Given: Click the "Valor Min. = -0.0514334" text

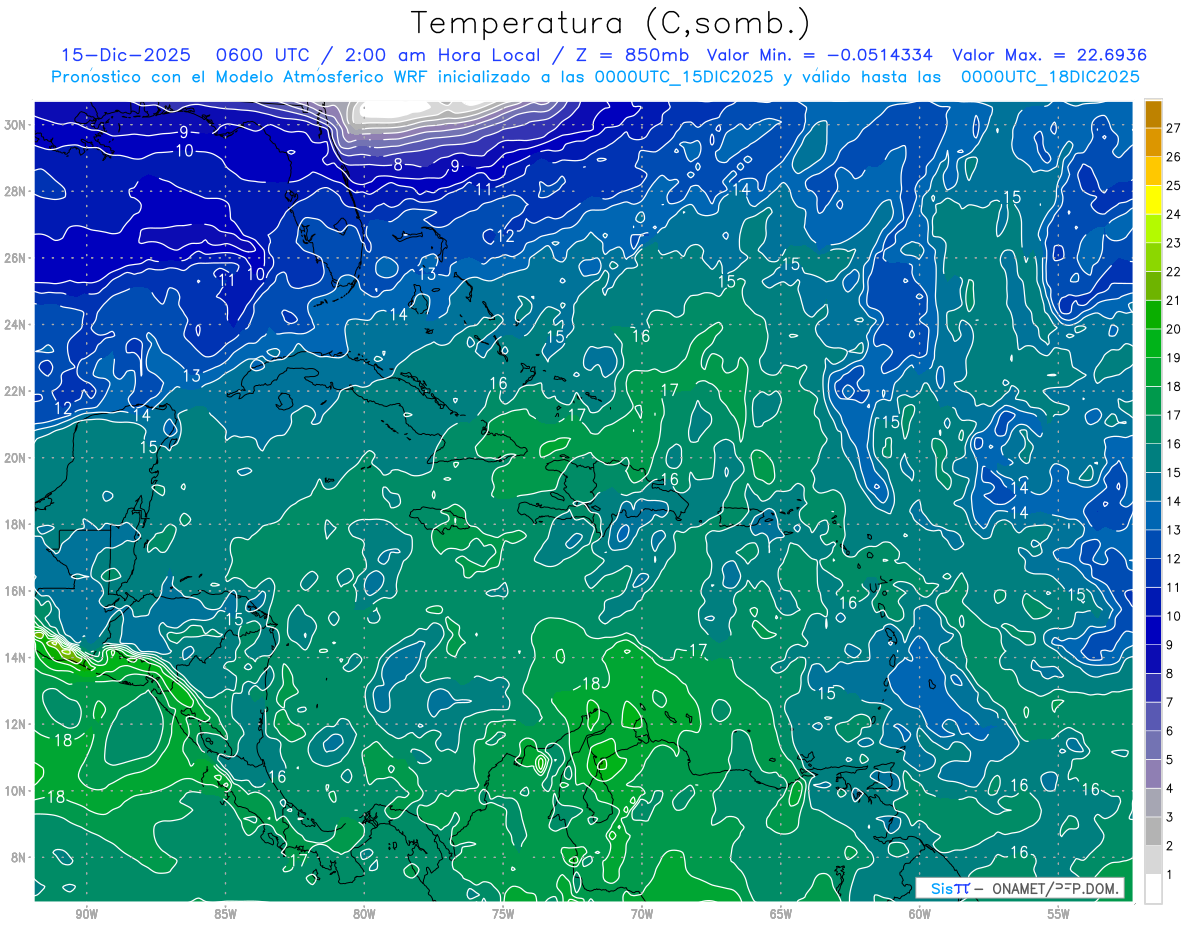Looking at the screenshot, I should coord(819,55).
